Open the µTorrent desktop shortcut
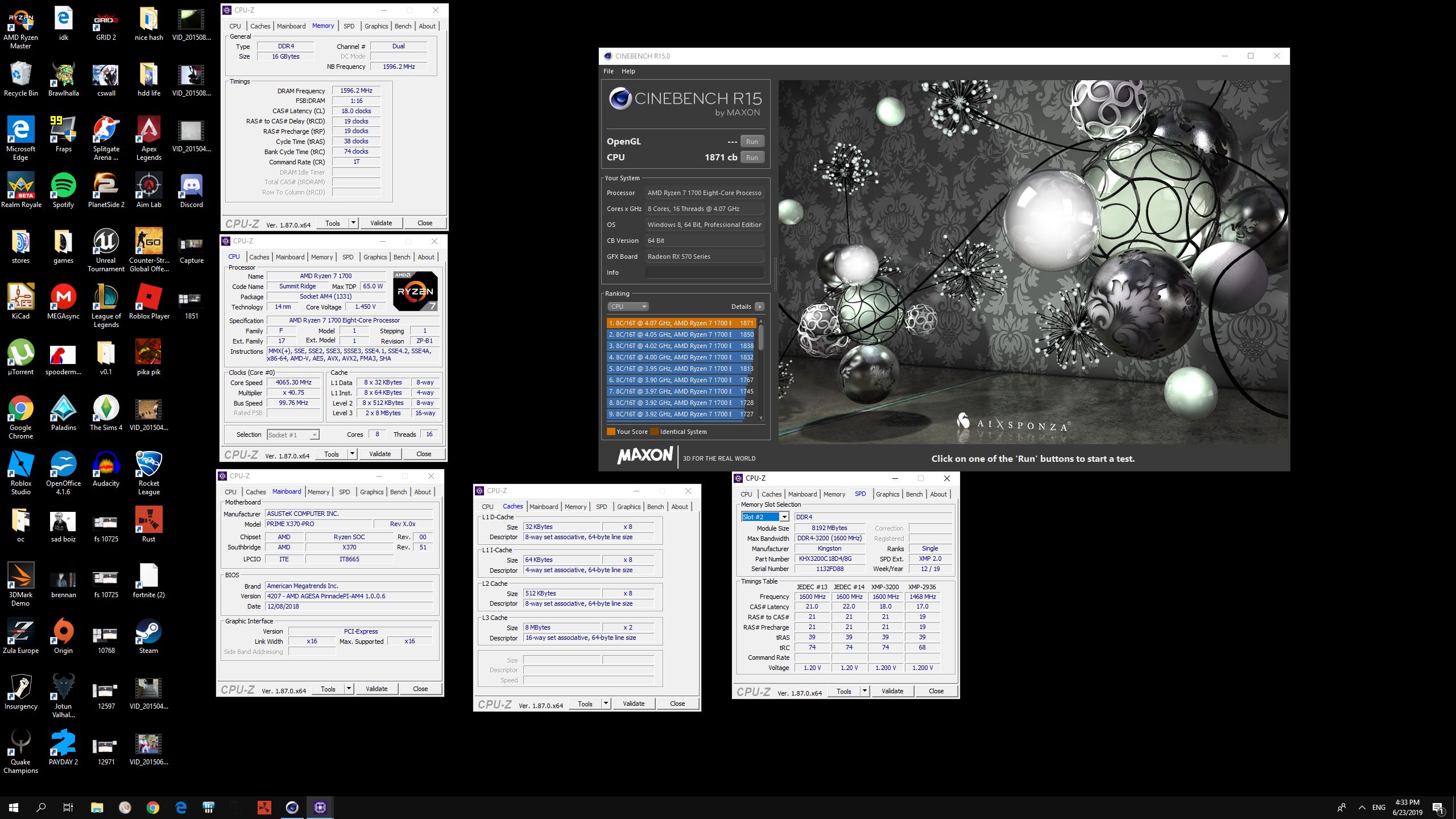This screenshot has width=1456, height=819. click(x=21, y=357)
